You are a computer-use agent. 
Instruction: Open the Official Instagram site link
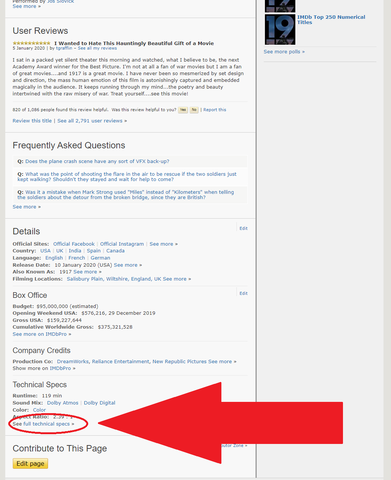click(122, 244)
